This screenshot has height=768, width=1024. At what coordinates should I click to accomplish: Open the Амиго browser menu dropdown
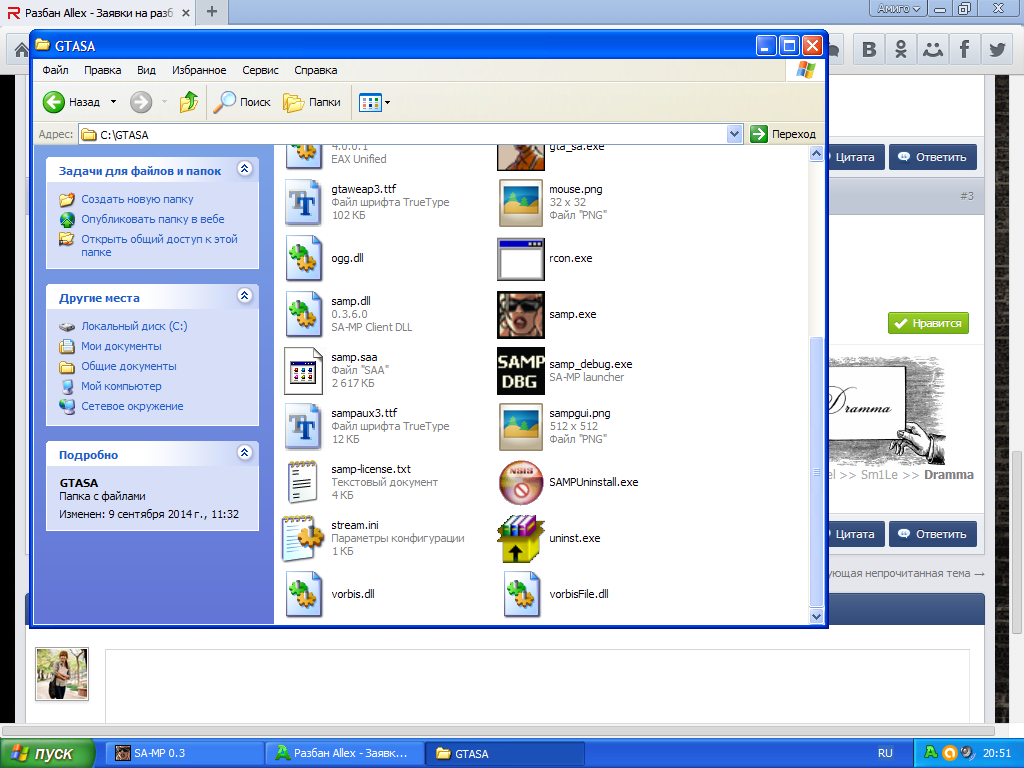(898, 8)
